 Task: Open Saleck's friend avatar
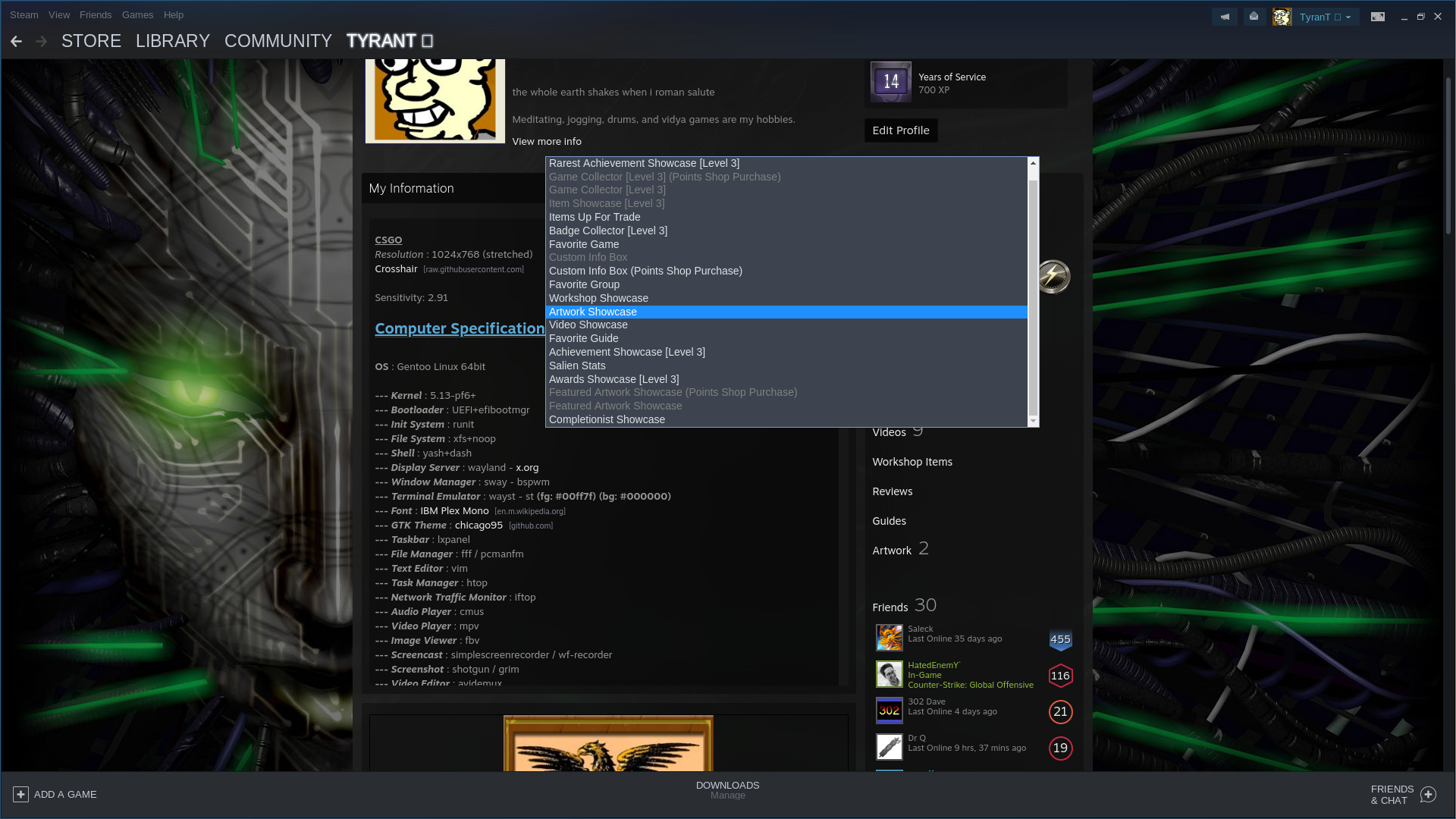pyautogui.click(x=890, y=638)
